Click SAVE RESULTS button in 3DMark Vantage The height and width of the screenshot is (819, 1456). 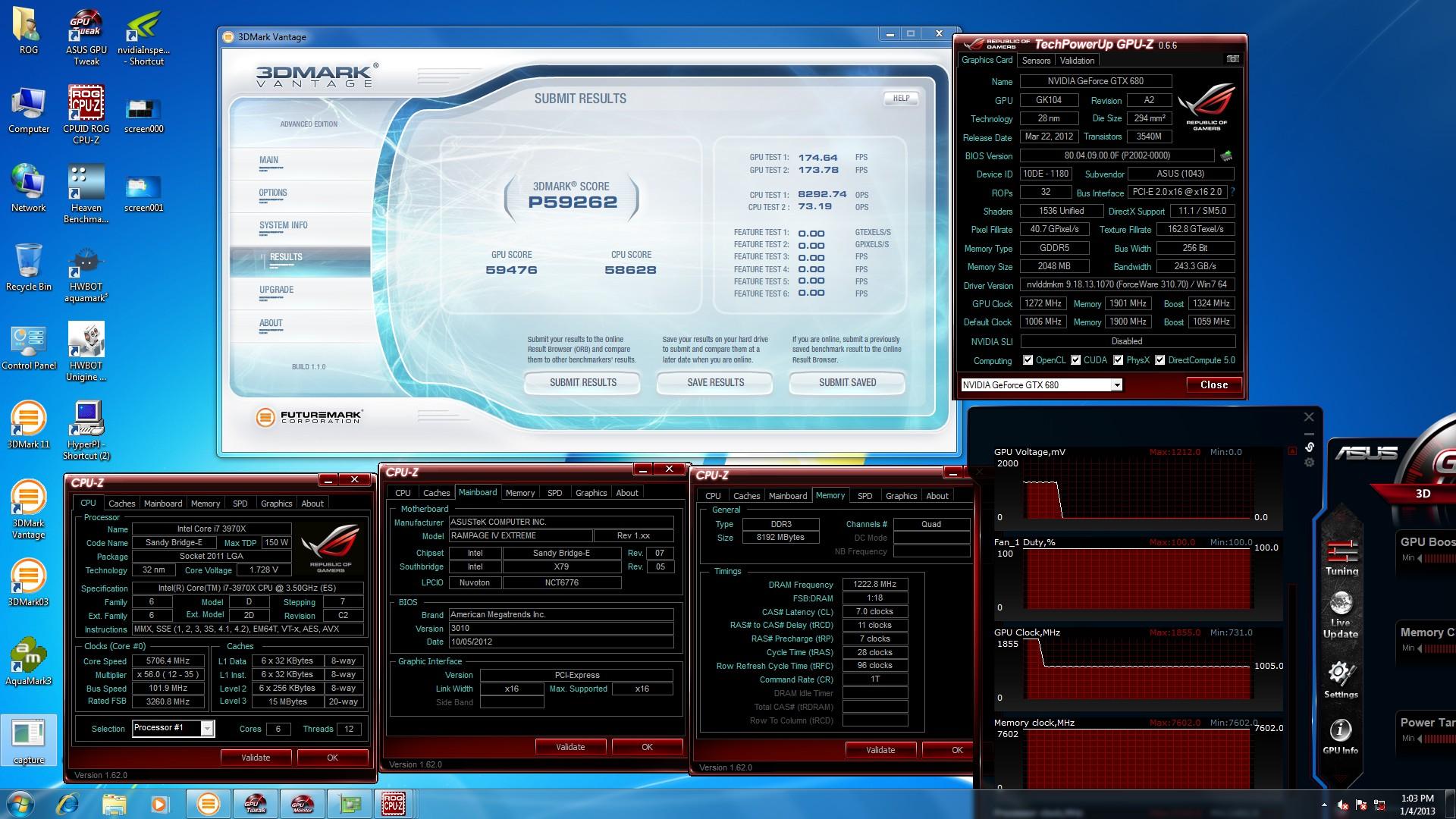coord(715,383)
